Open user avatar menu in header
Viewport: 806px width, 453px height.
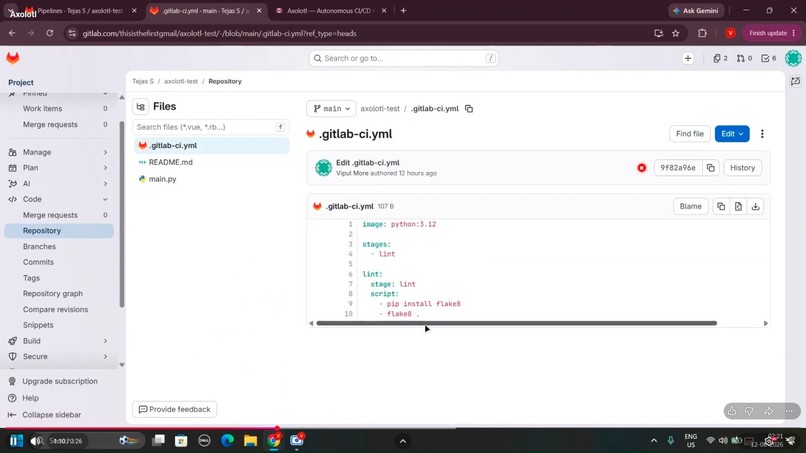[793, 58]
